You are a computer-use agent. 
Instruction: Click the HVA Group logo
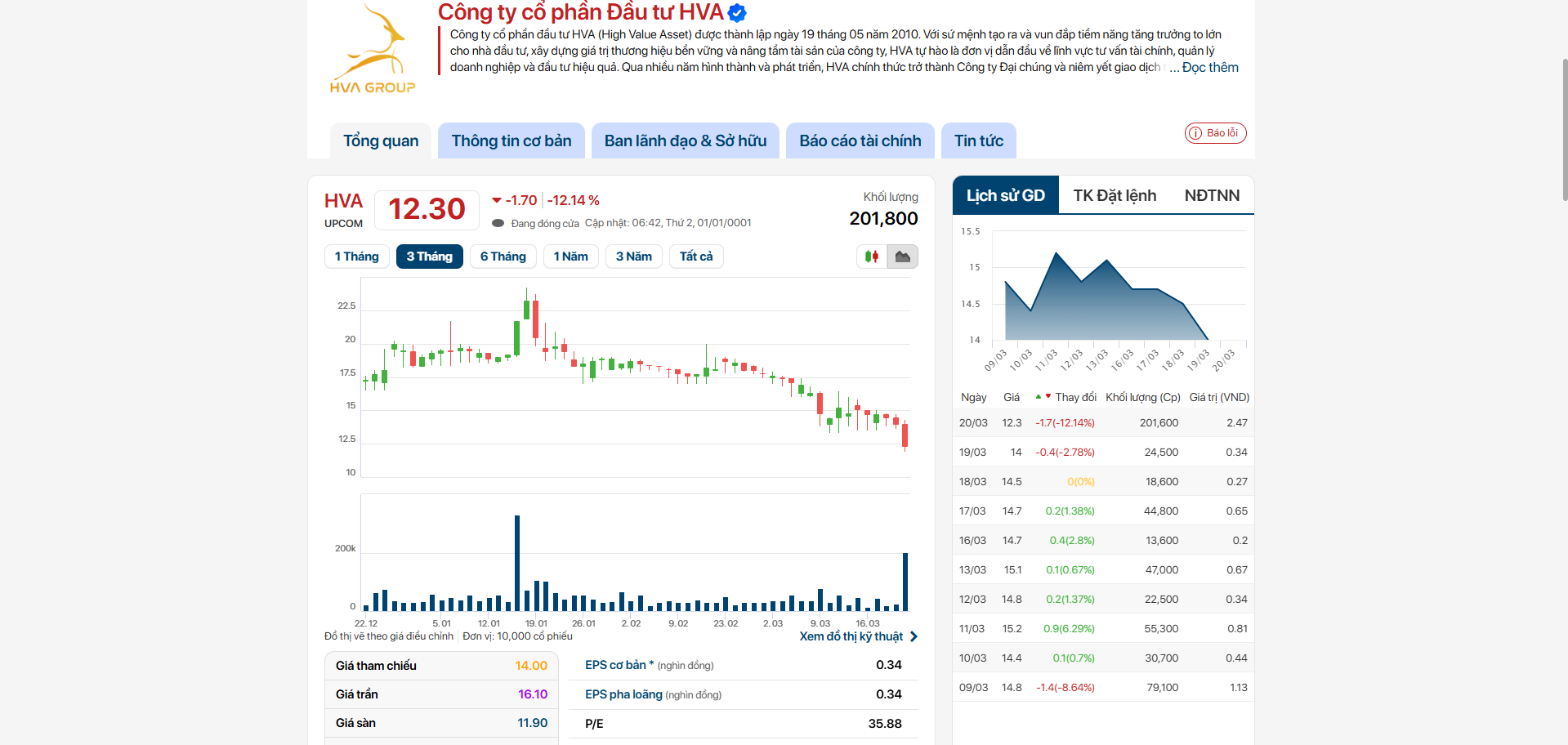(x=373, y=49)
